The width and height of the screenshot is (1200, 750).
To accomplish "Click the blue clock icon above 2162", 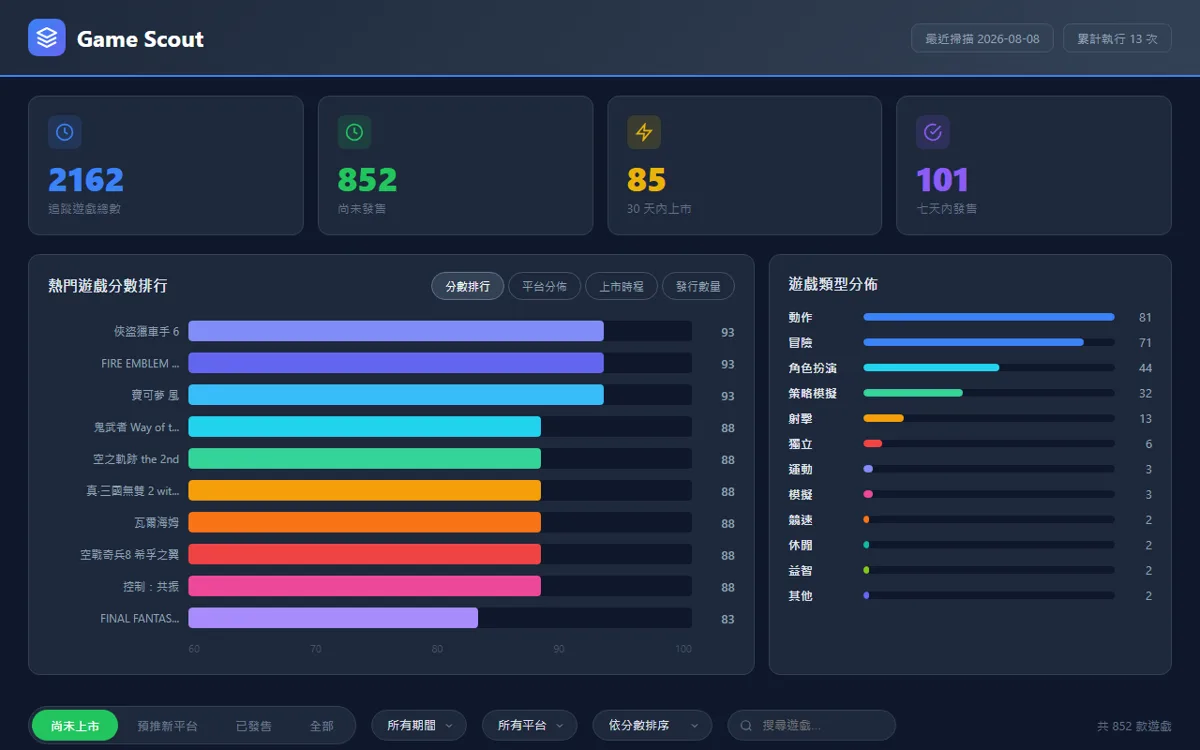I will point(65,132).
